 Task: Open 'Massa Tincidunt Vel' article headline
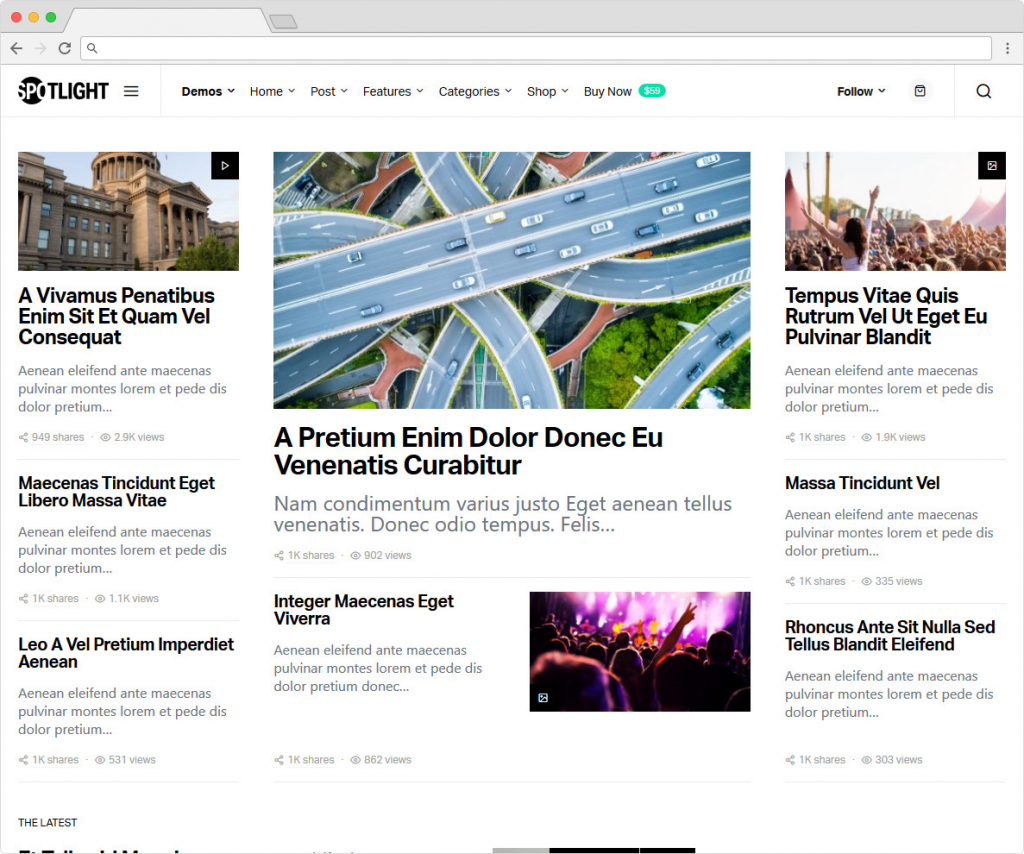(862, 483)
